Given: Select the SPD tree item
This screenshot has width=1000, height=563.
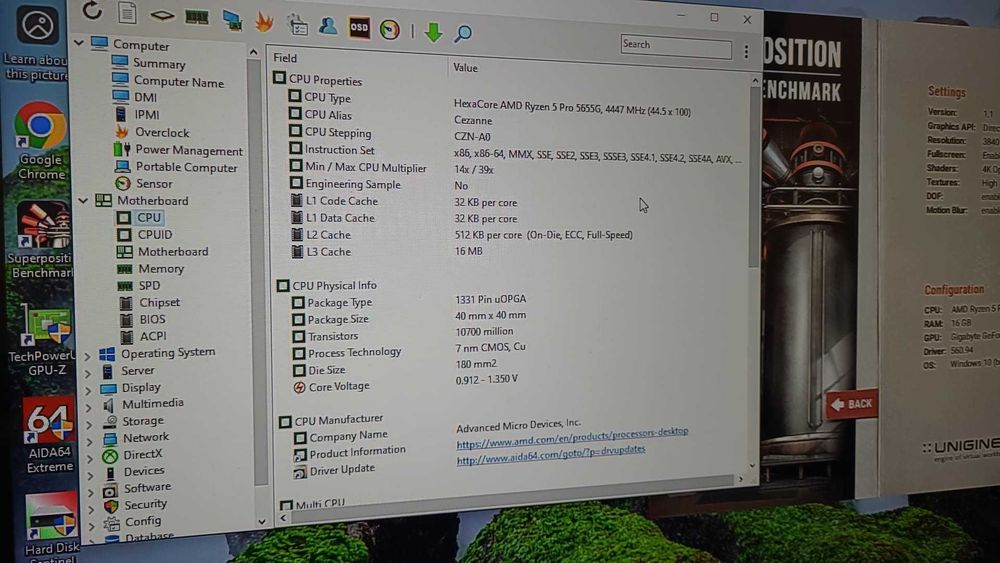Looking at the screenshot, I should [x=149, y=286].
